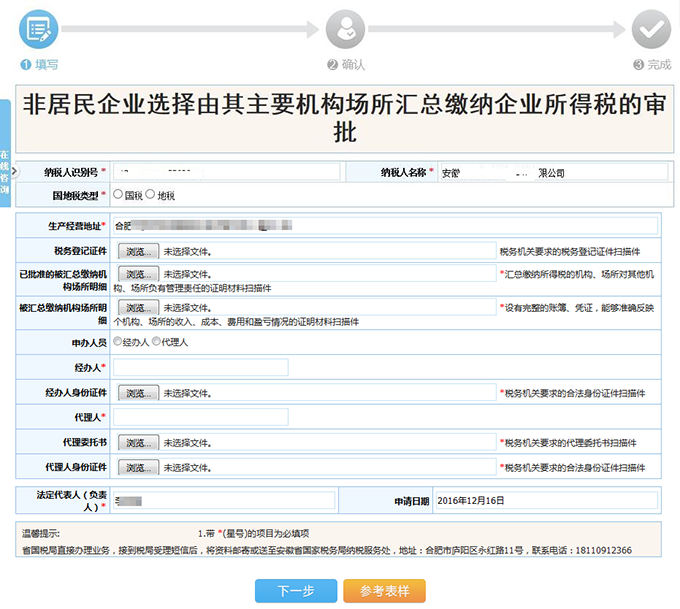Browse file for 经办人身份证件
This screenshot has height=609, width=680.
138,393
